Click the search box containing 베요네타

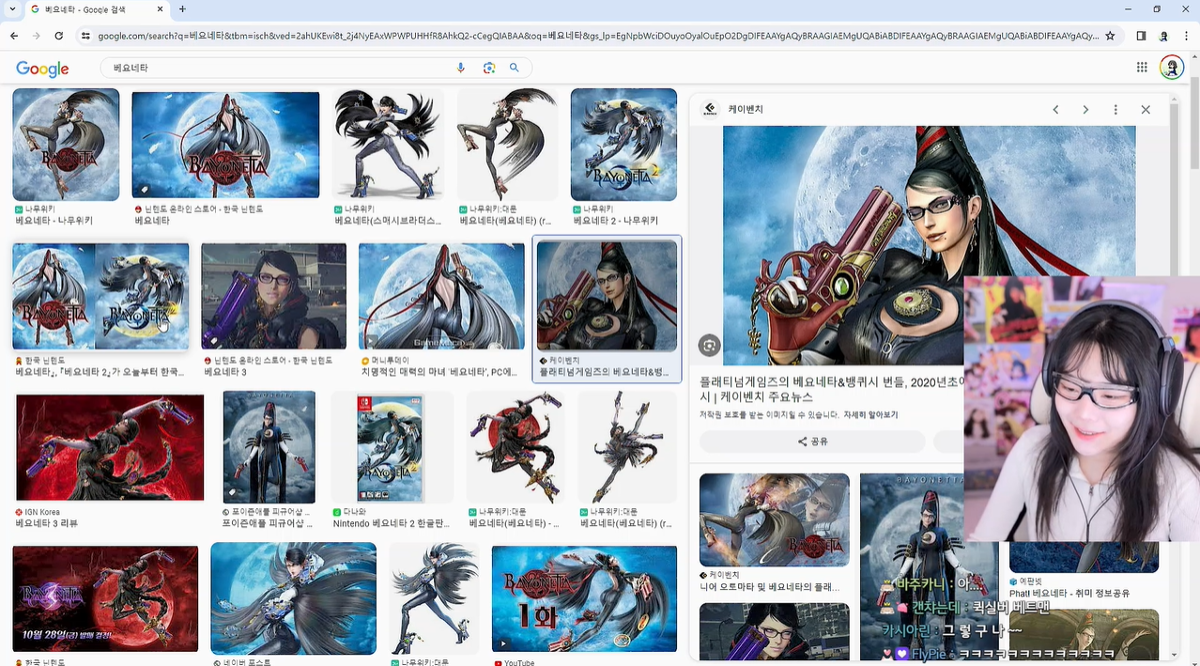pyautogui.click(x=280, y=68)
